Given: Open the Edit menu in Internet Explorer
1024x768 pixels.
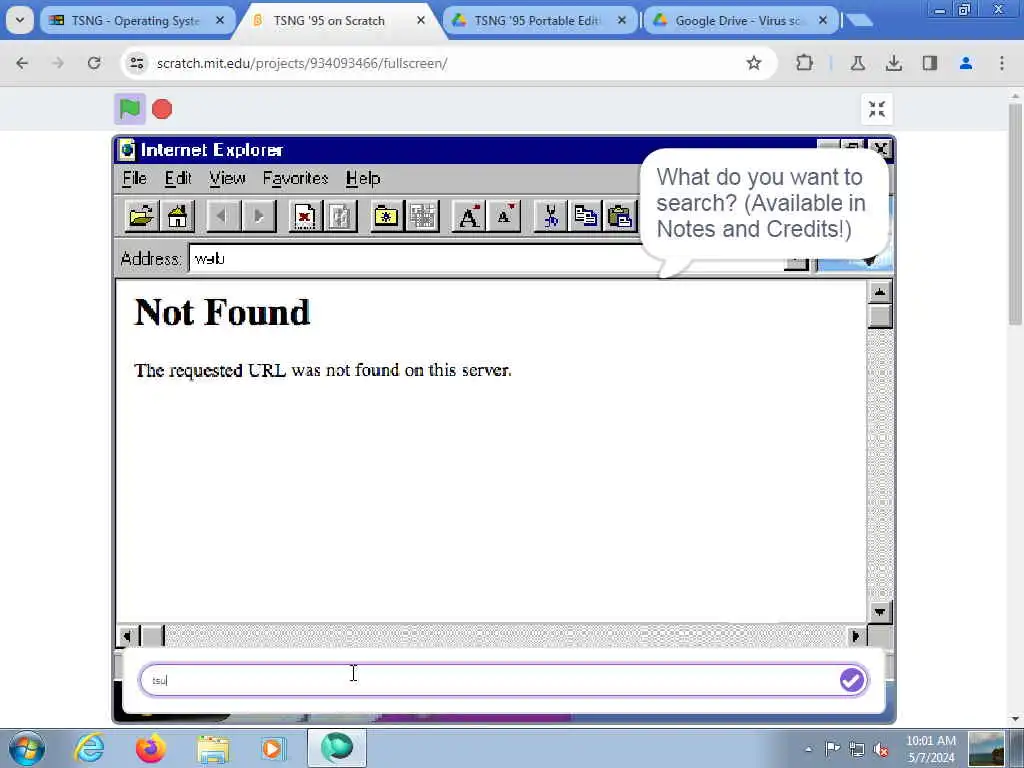Looking at the screenshot, I should pyautogui.click(x=178, y=178).
